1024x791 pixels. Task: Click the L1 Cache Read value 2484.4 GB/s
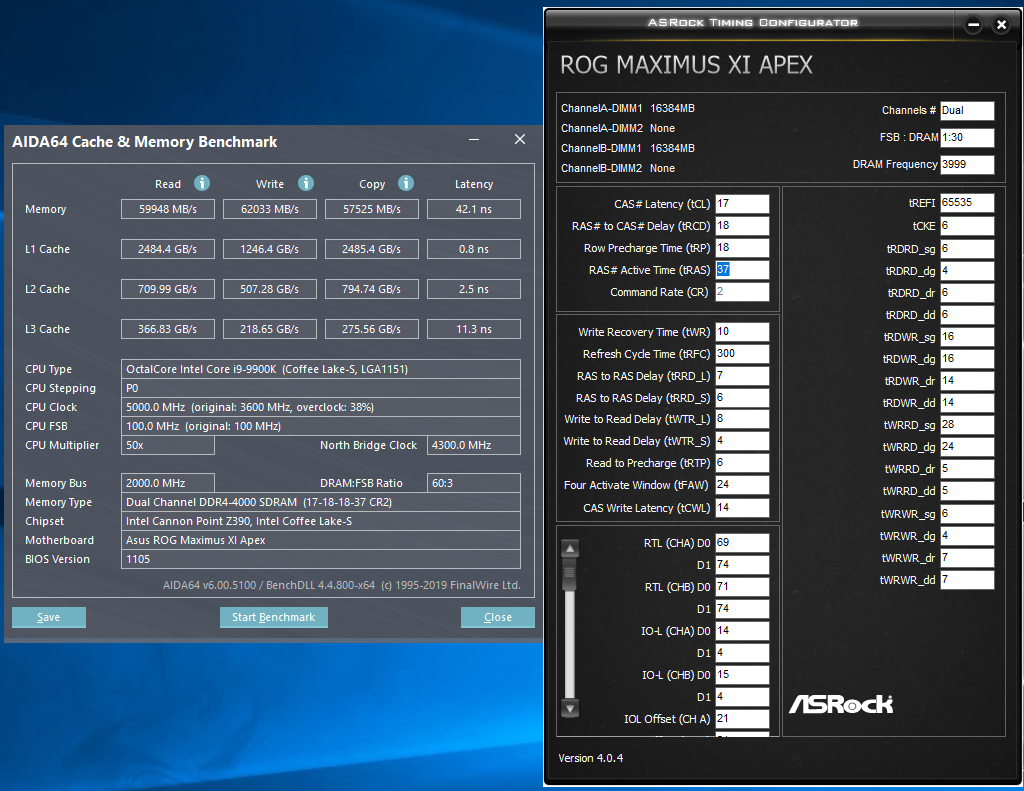168,249
